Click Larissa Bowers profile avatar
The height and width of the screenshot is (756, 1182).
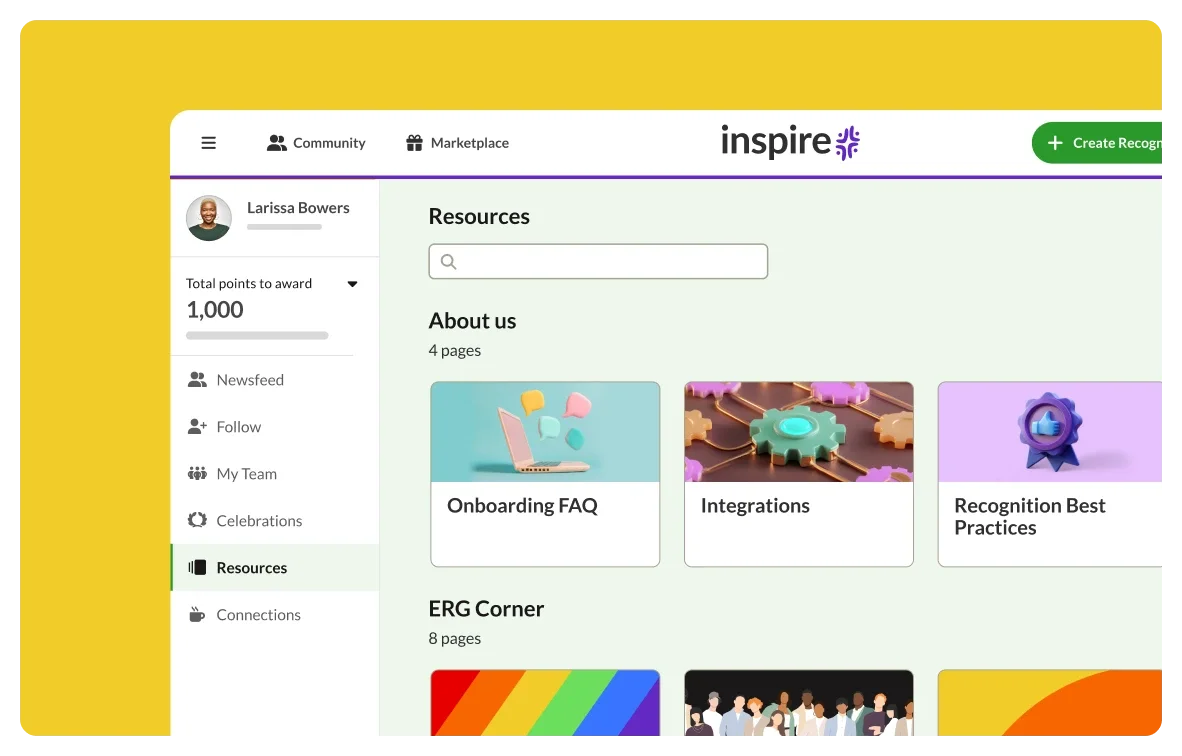coord(209,218)
